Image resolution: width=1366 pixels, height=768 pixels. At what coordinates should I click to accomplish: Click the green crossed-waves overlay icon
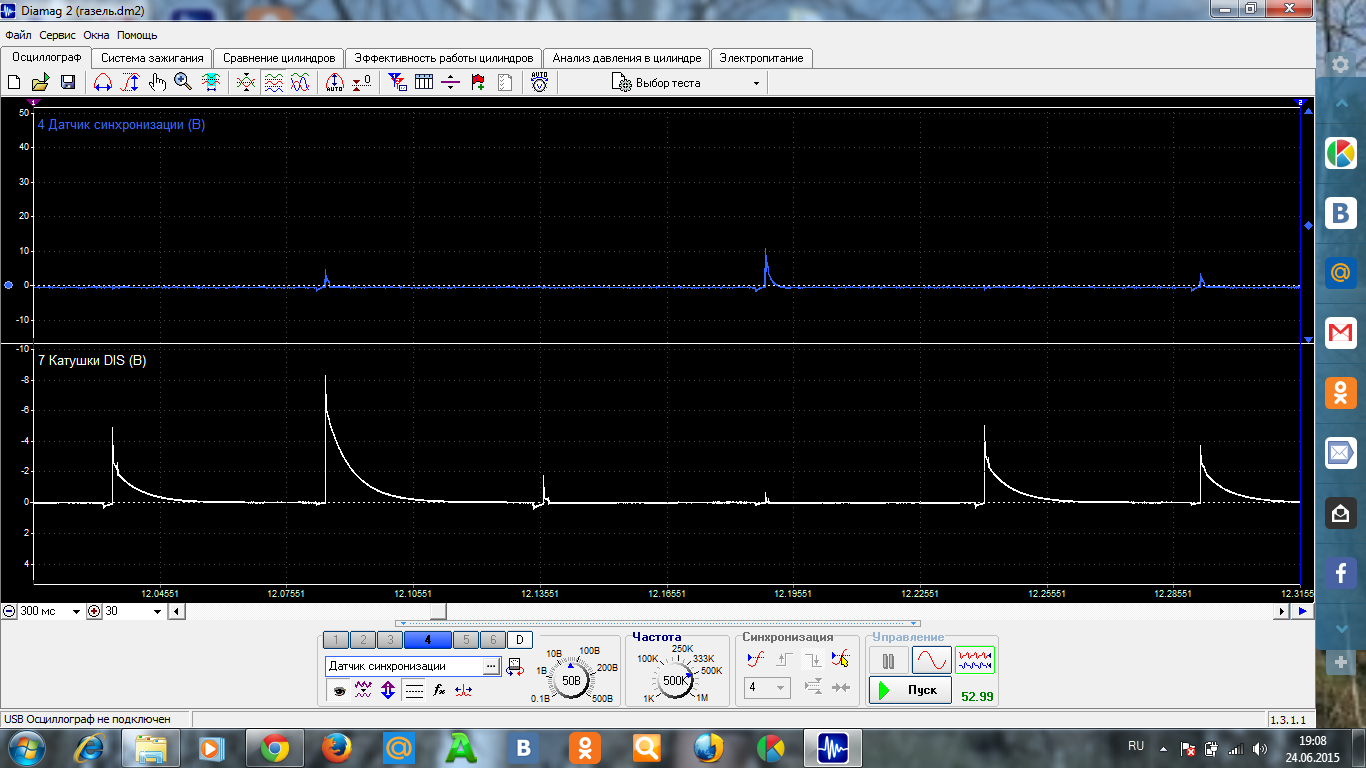point(245,83)
